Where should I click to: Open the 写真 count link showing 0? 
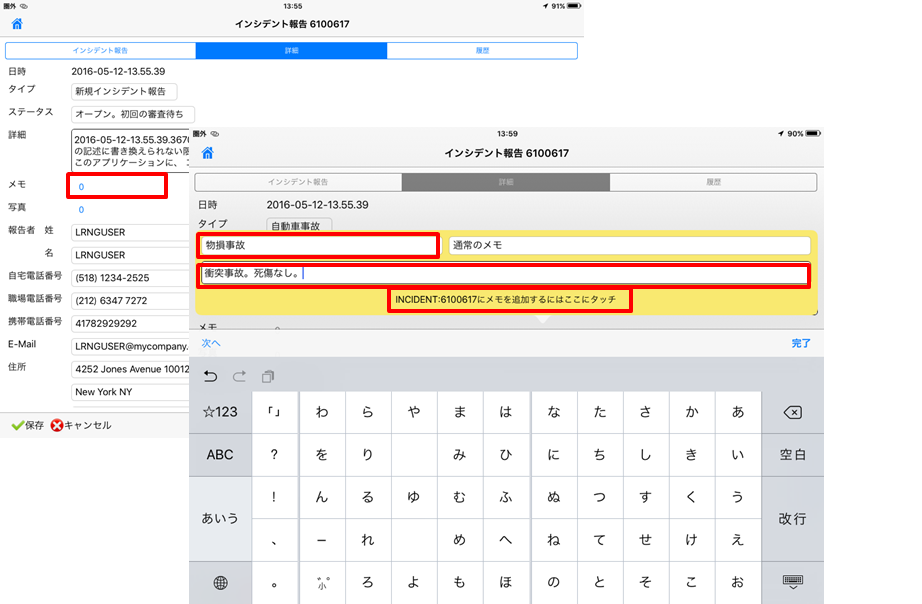[81, 209]
